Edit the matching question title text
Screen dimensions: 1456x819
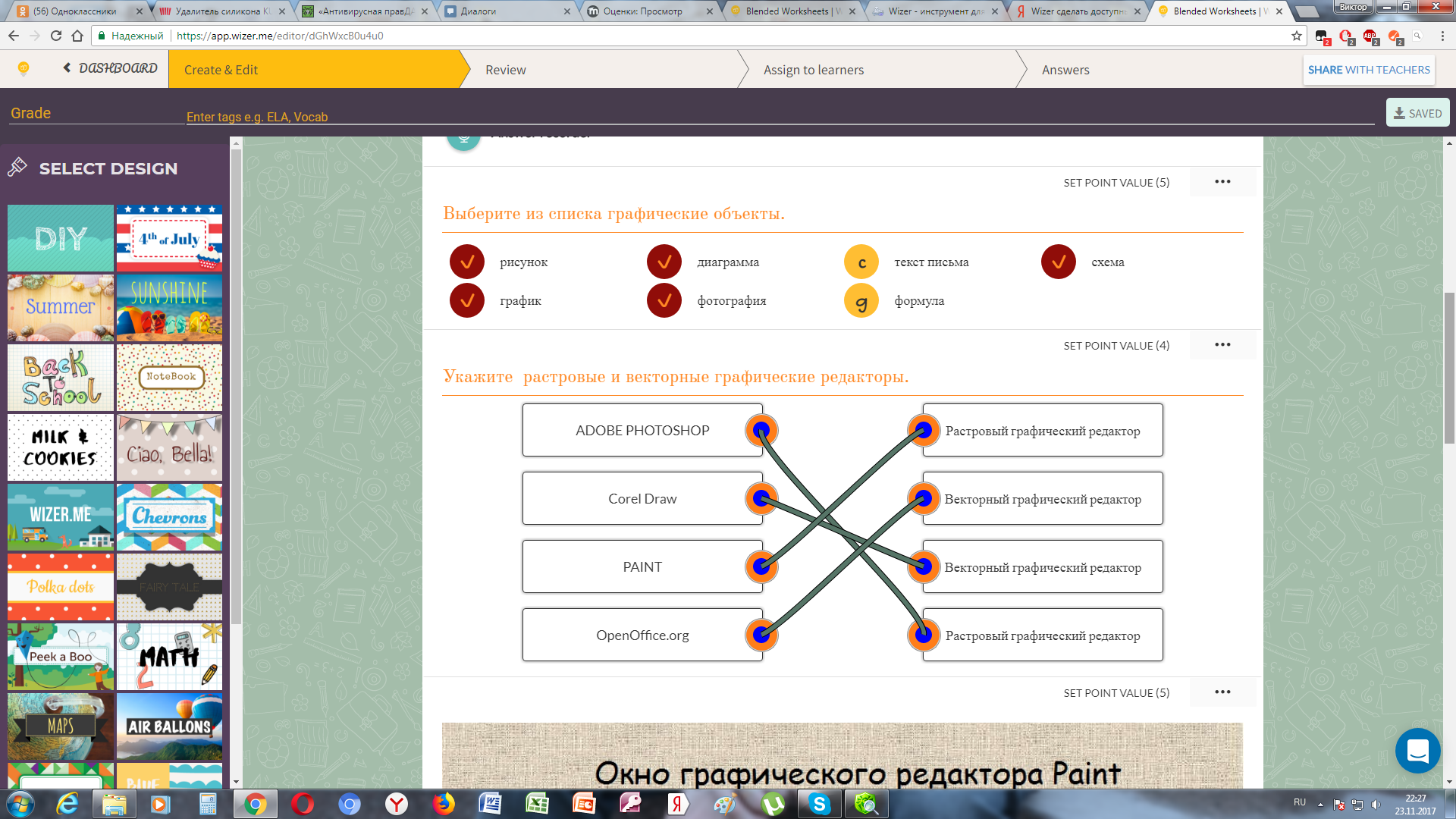[676, 377]
